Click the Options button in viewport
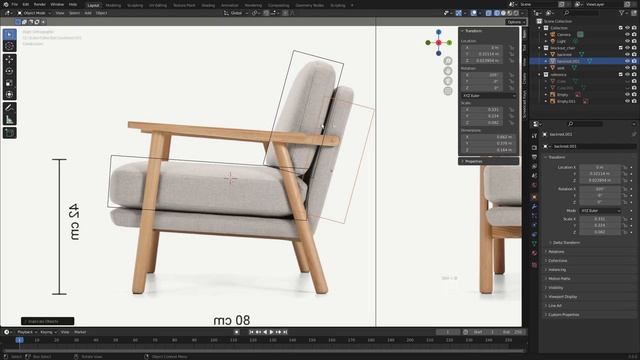The height and width of the screenshot is (360, 640). coord(516,22)
